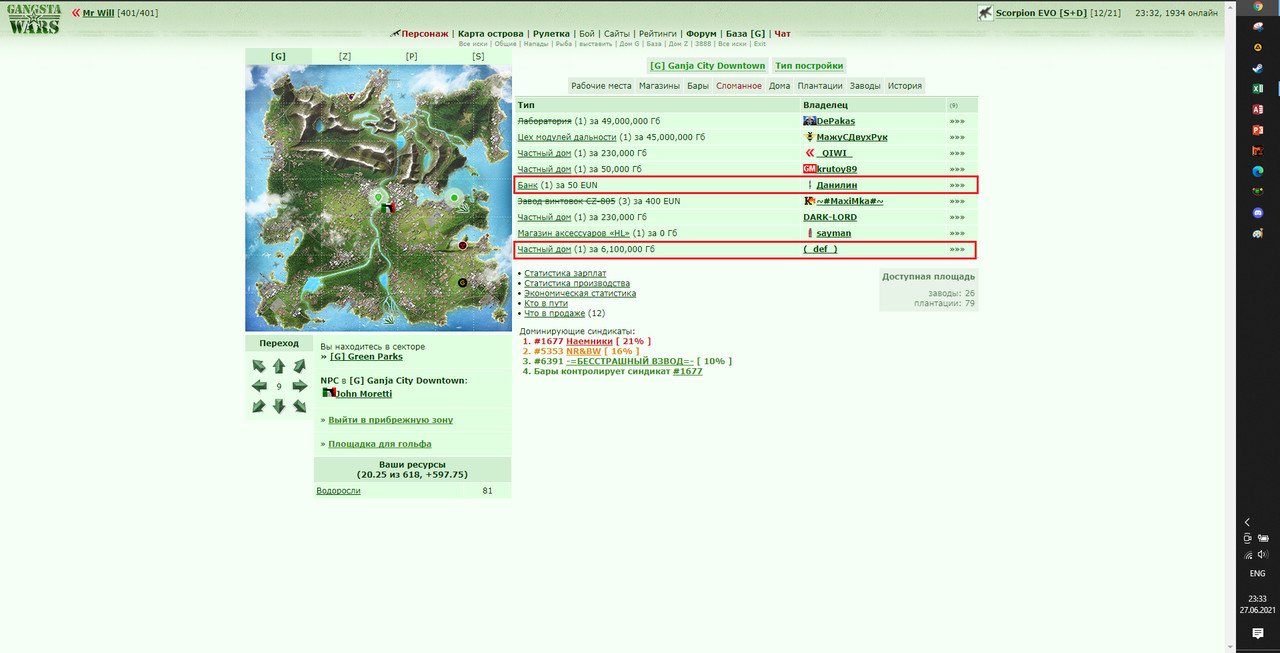Expand details arrows for krutoy89 row

[957, 169]
